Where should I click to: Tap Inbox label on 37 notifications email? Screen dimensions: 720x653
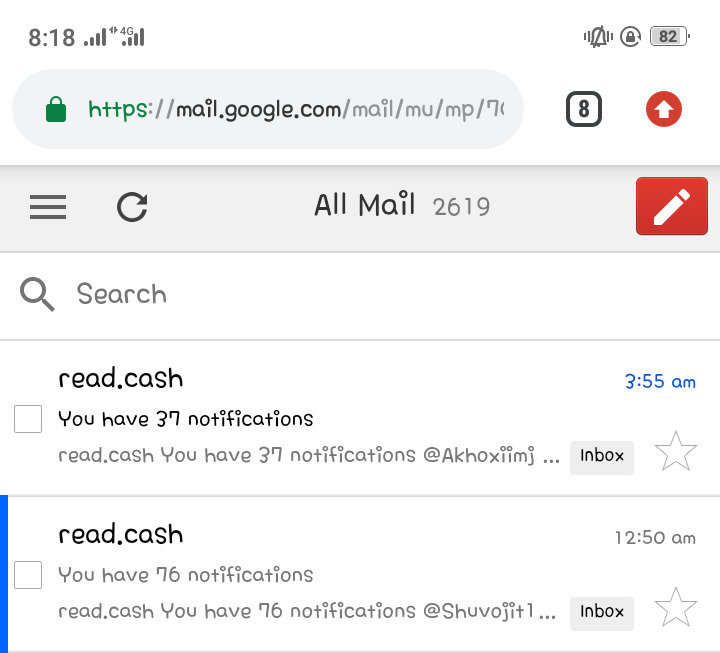pos(602,457)
